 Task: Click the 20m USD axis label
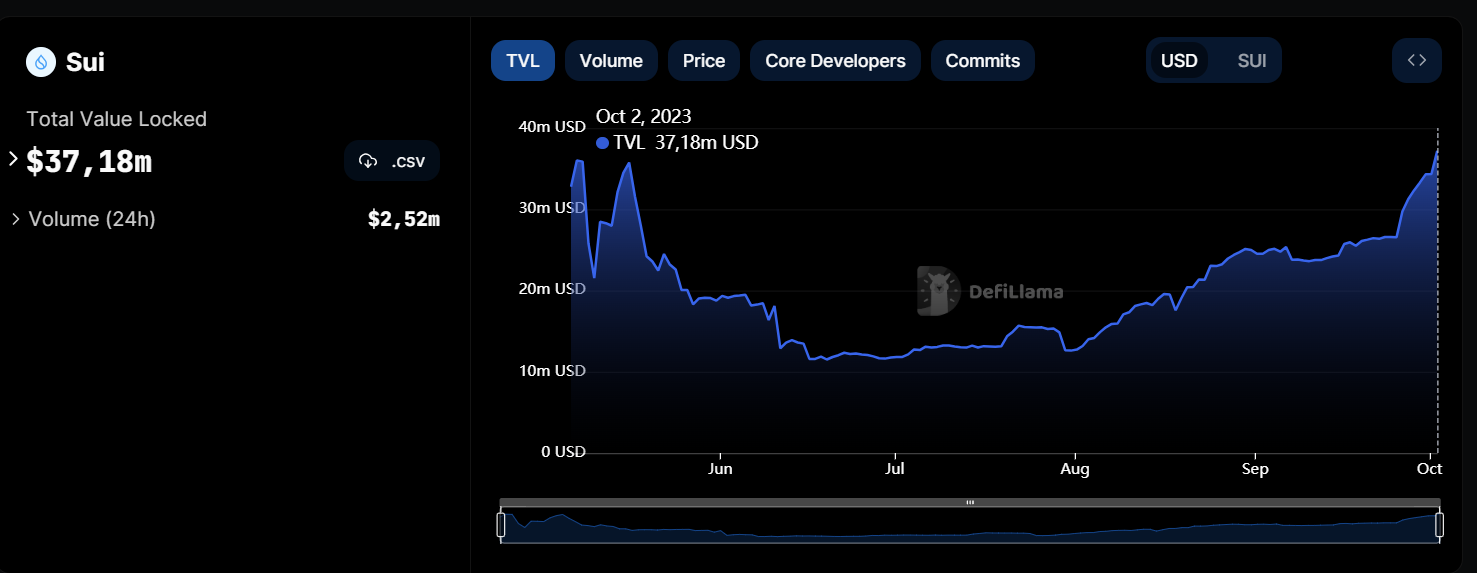pyautogui.click(x=552, y=289)
